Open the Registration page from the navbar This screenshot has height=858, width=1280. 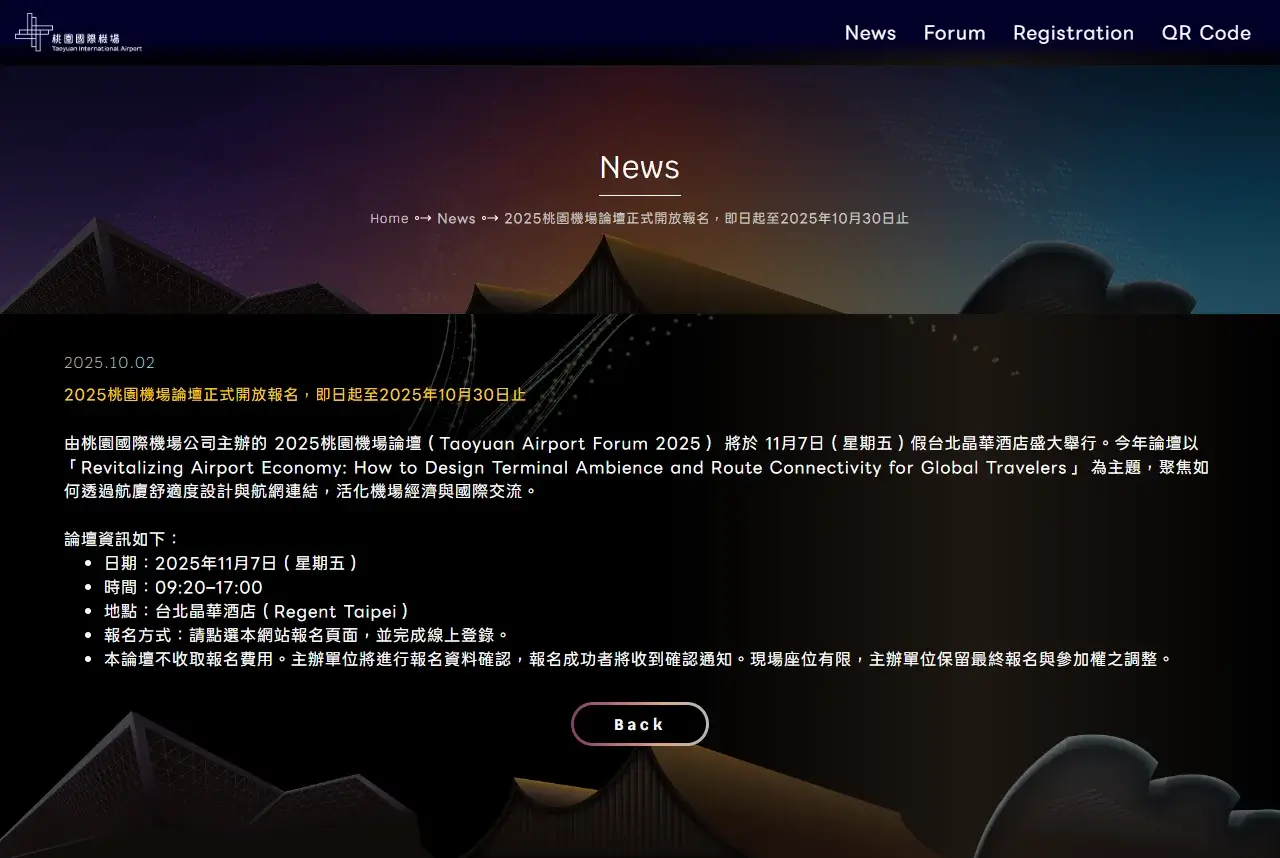(x=1073, y=33)
